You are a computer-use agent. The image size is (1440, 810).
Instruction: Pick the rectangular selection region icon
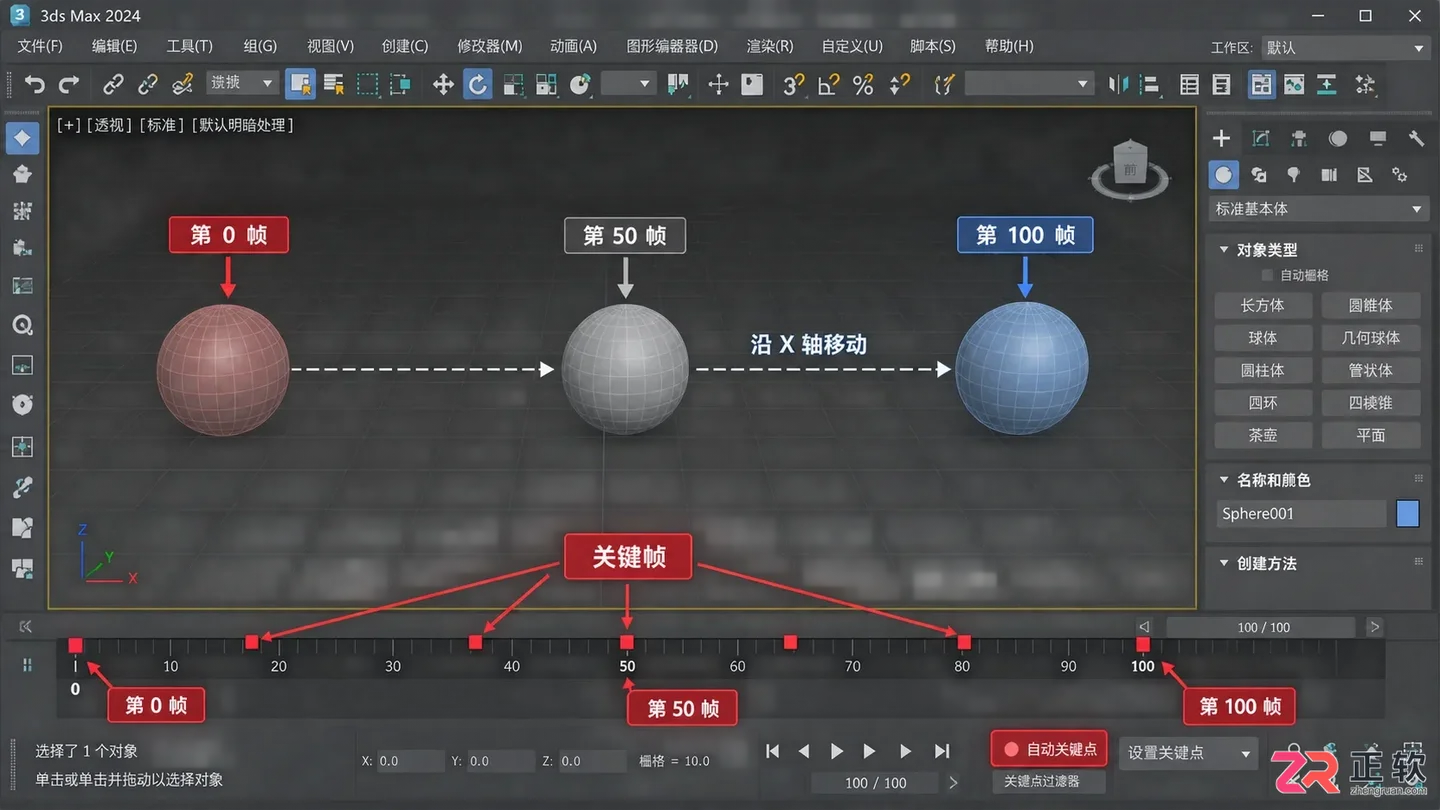[367, 85]
